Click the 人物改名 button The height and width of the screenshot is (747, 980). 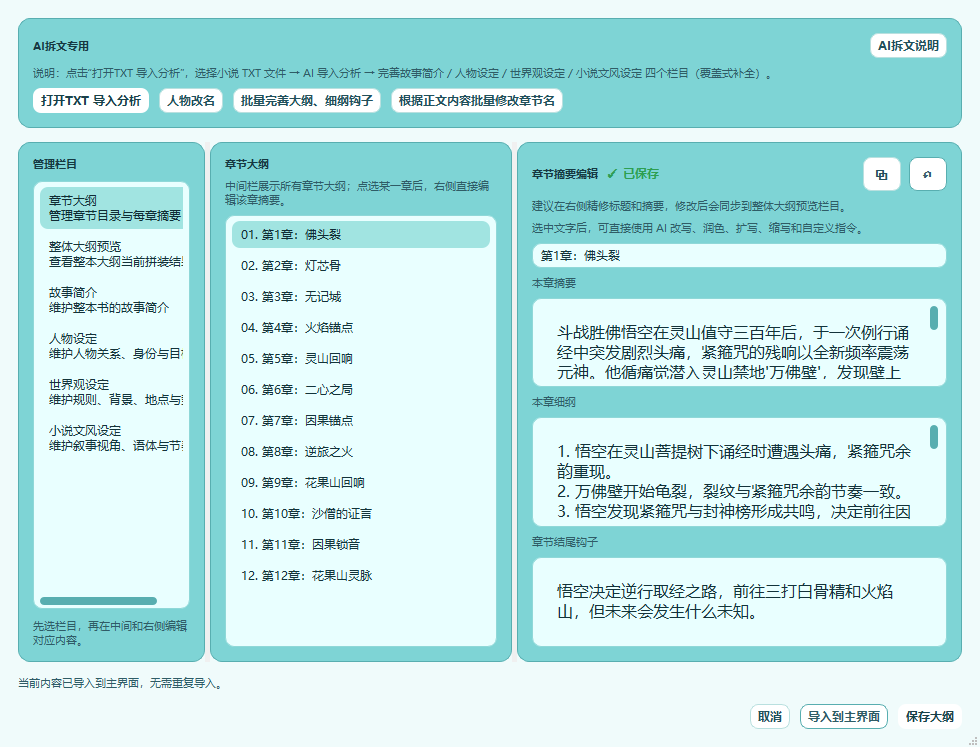click(x=191, y=101)
